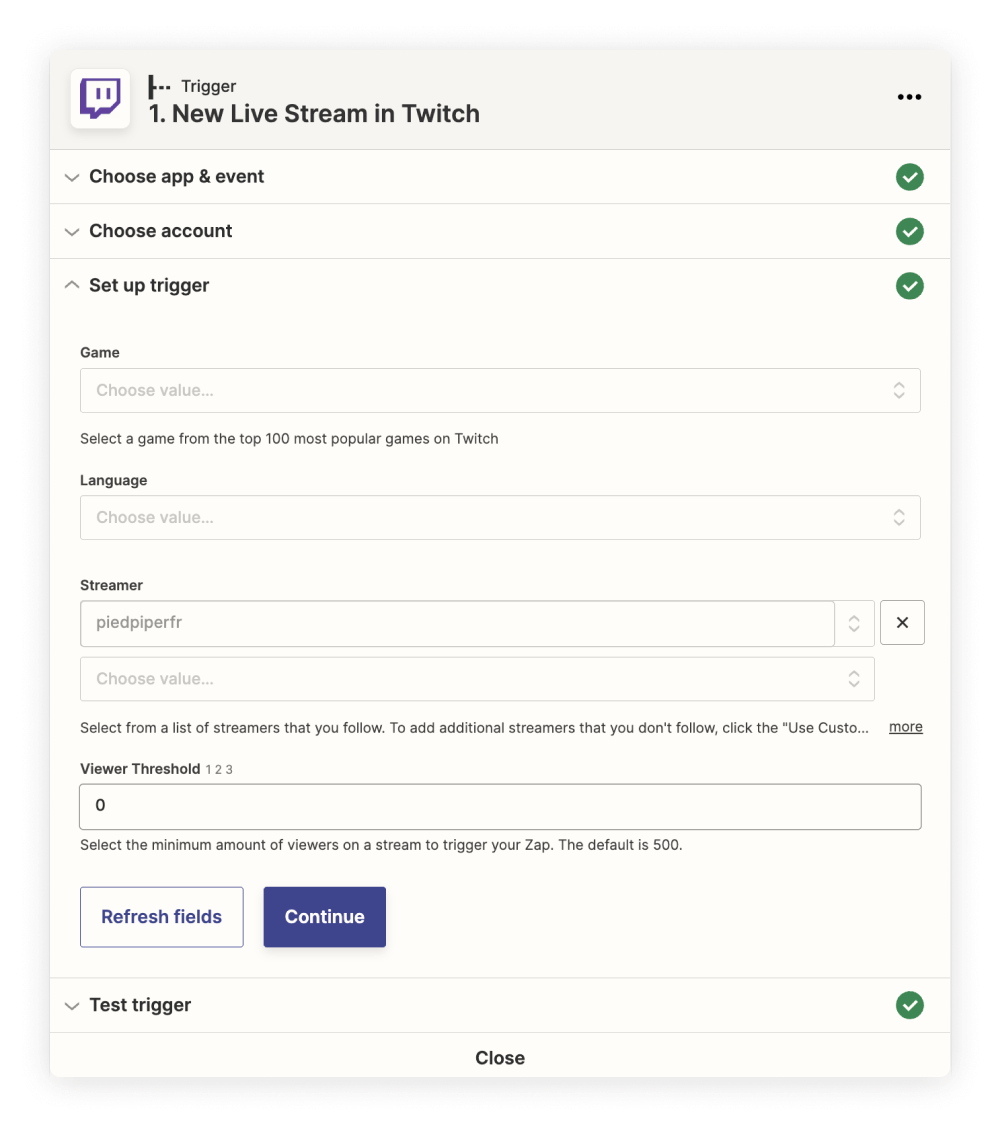Viewport: 1000px width, 1144px height.
Task: Focus the Viewer Threshold input field
Action: [x=500, y=806]
